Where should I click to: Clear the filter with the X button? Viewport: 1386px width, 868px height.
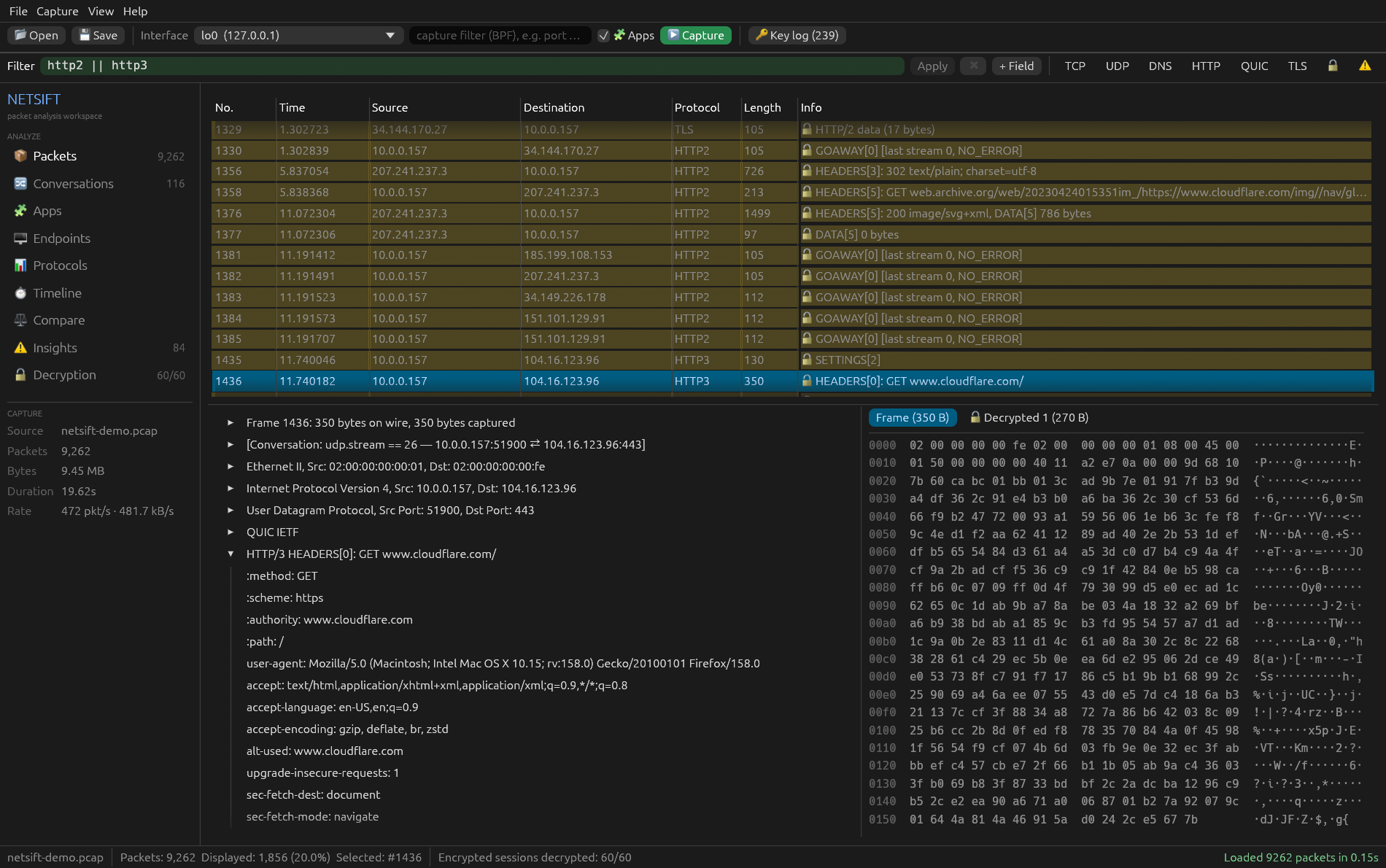click(x=973, y=66)
